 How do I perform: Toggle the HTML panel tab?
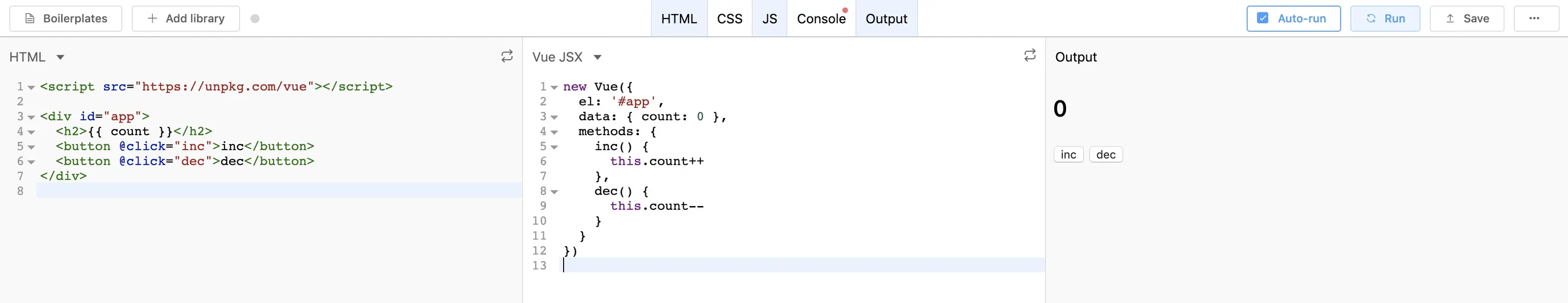coord(679,19)
